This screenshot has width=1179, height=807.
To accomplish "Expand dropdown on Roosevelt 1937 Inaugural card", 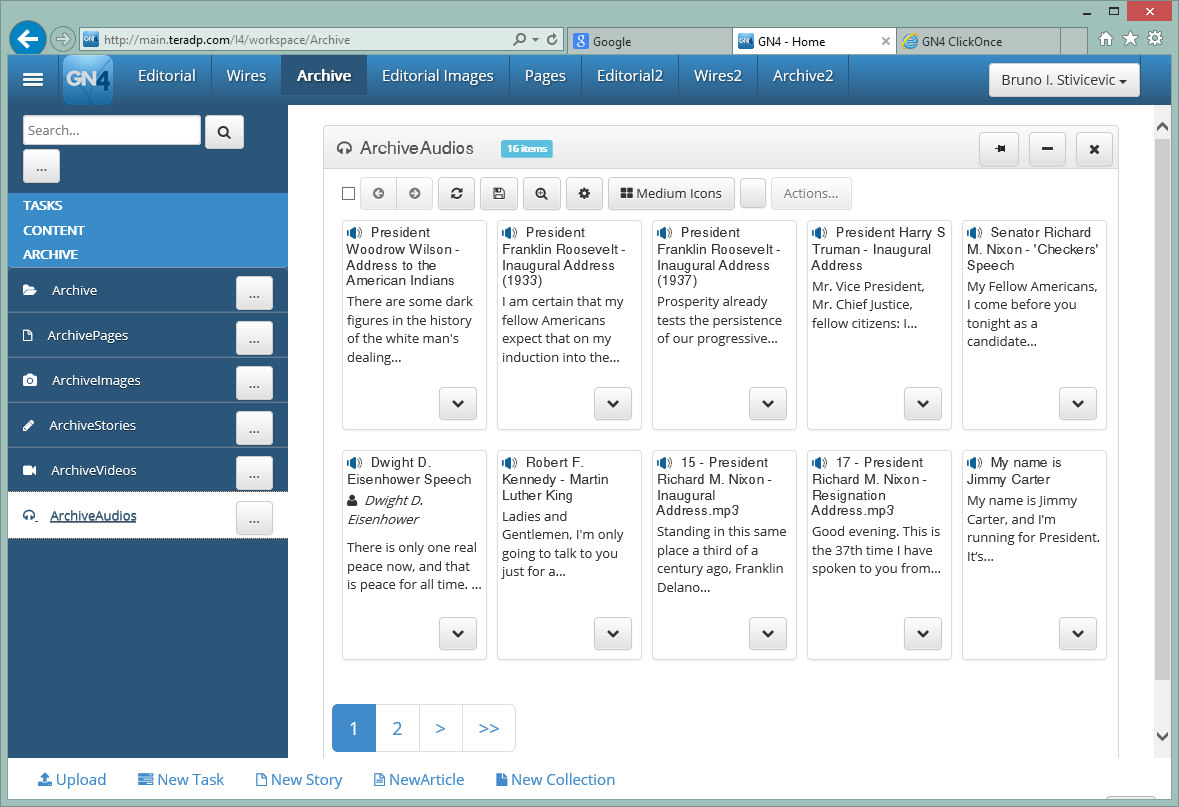I will (x=768, y=404).
